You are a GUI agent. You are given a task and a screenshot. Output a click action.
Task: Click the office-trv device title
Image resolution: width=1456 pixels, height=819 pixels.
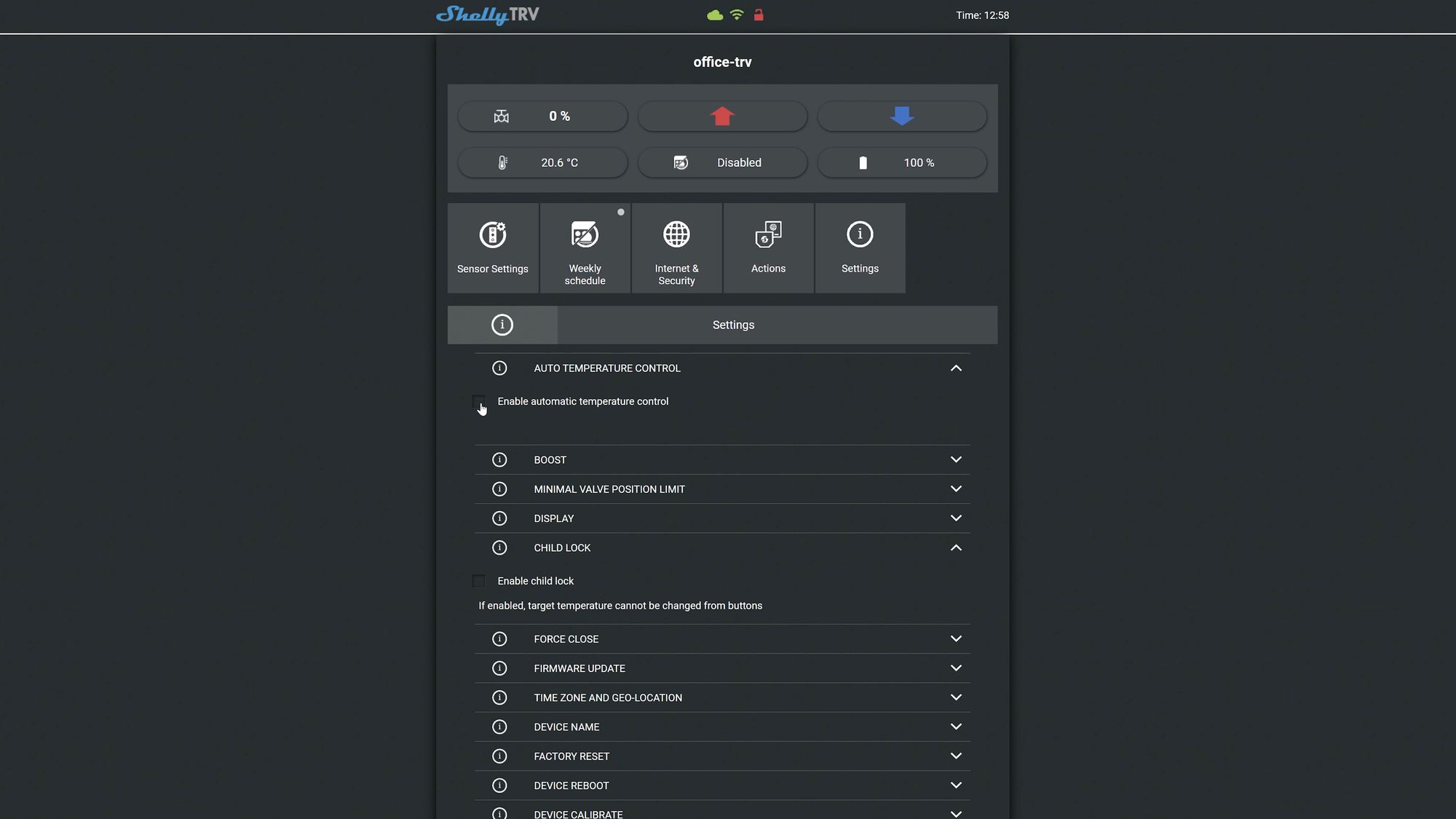click(x=722, y=62)
